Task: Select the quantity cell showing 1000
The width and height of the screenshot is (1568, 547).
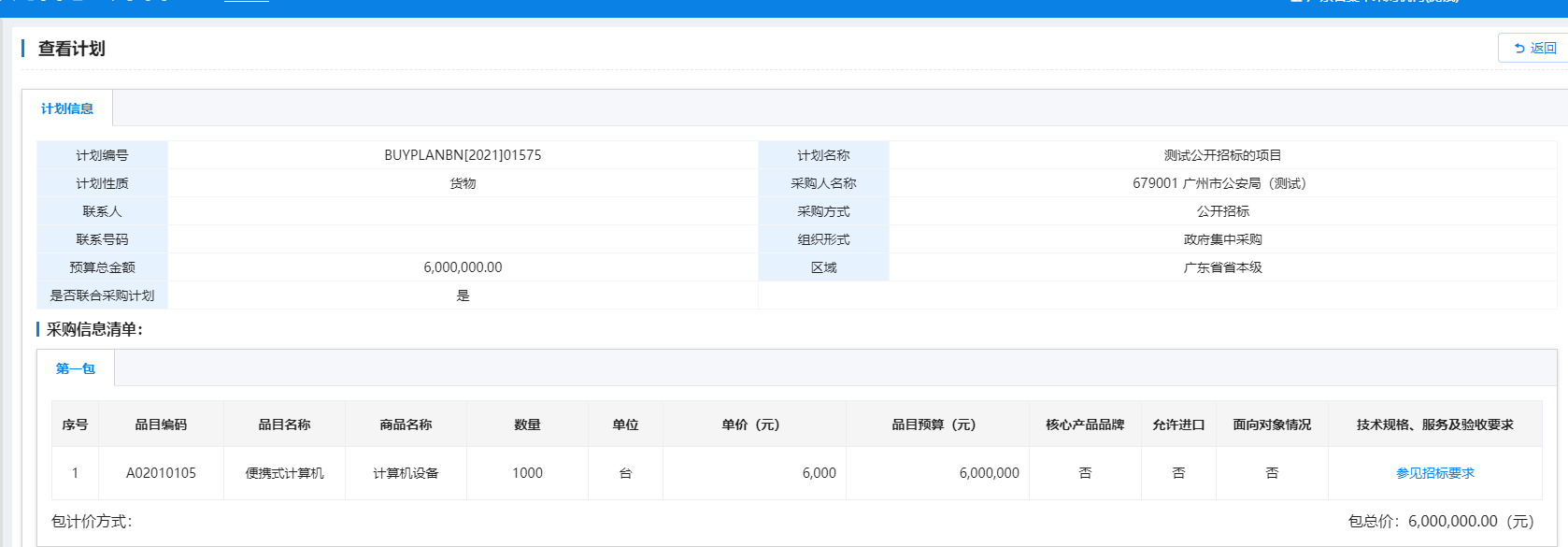Action: [527, 473]
